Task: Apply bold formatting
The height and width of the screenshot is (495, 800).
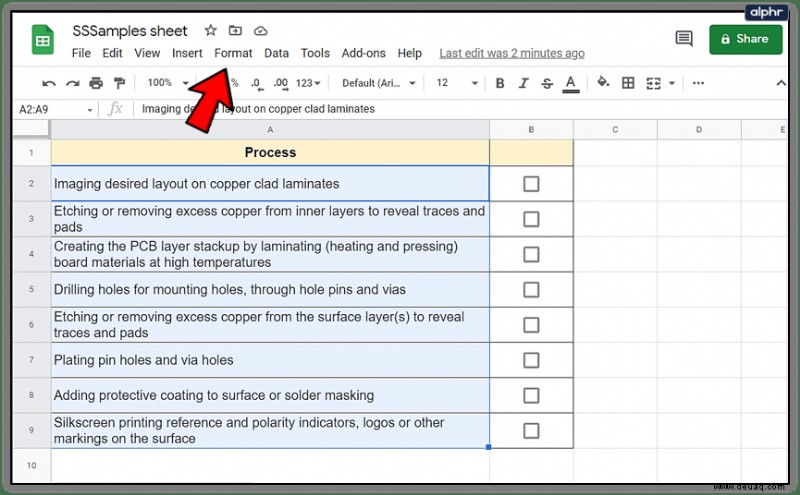Action: (x=500, y=83)
